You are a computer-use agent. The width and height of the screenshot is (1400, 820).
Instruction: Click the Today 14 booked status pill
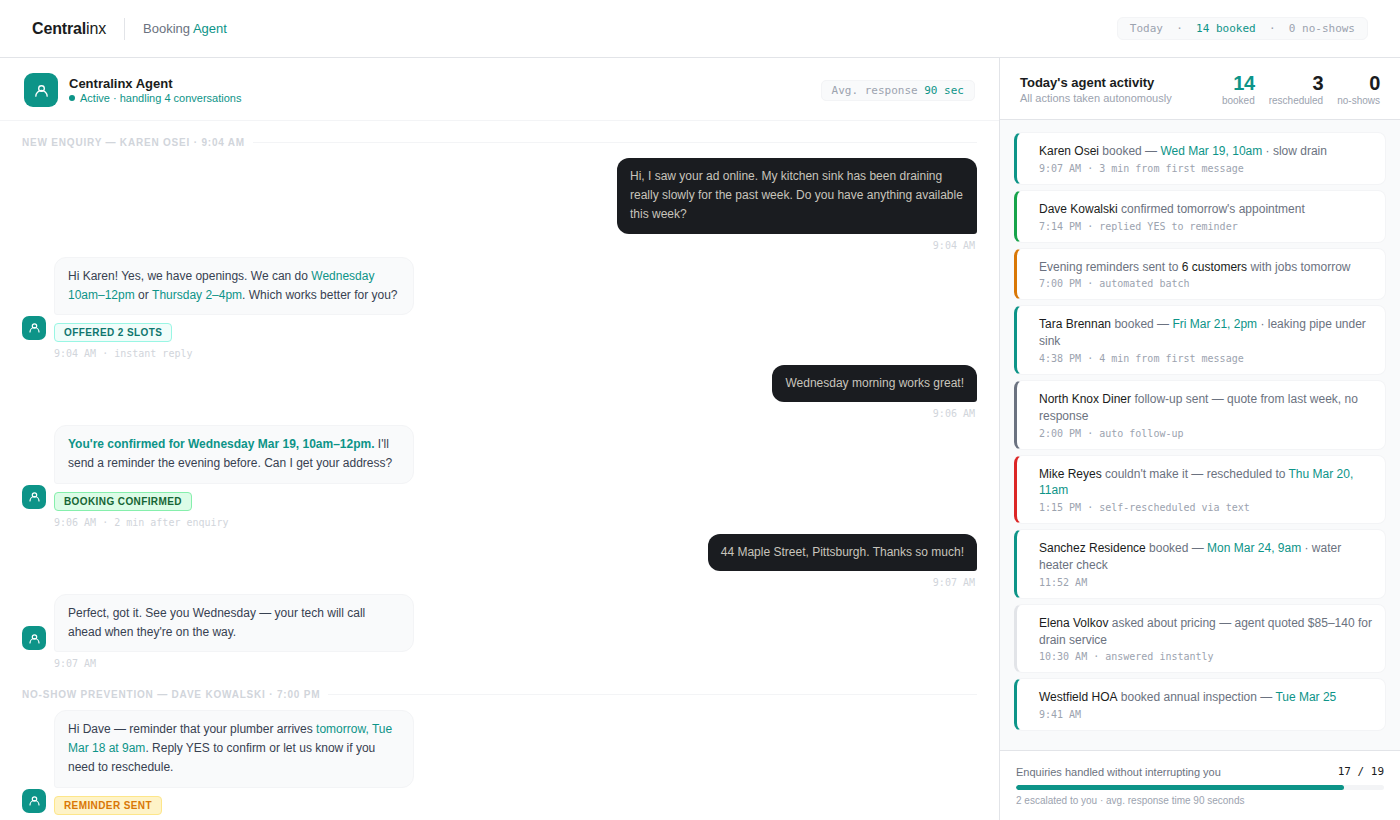coord(1241,28)
